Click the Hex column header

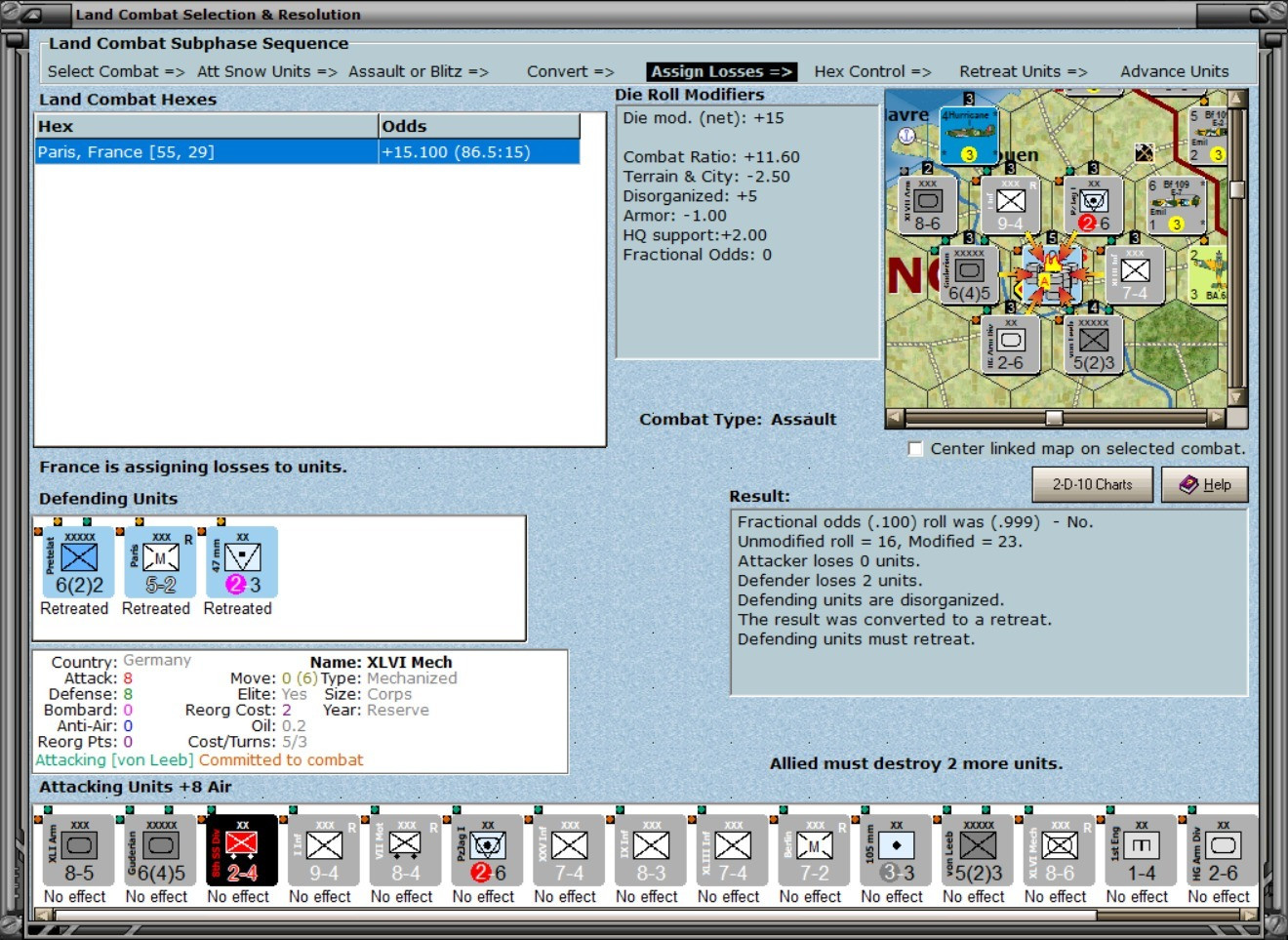tap(207, 126)
